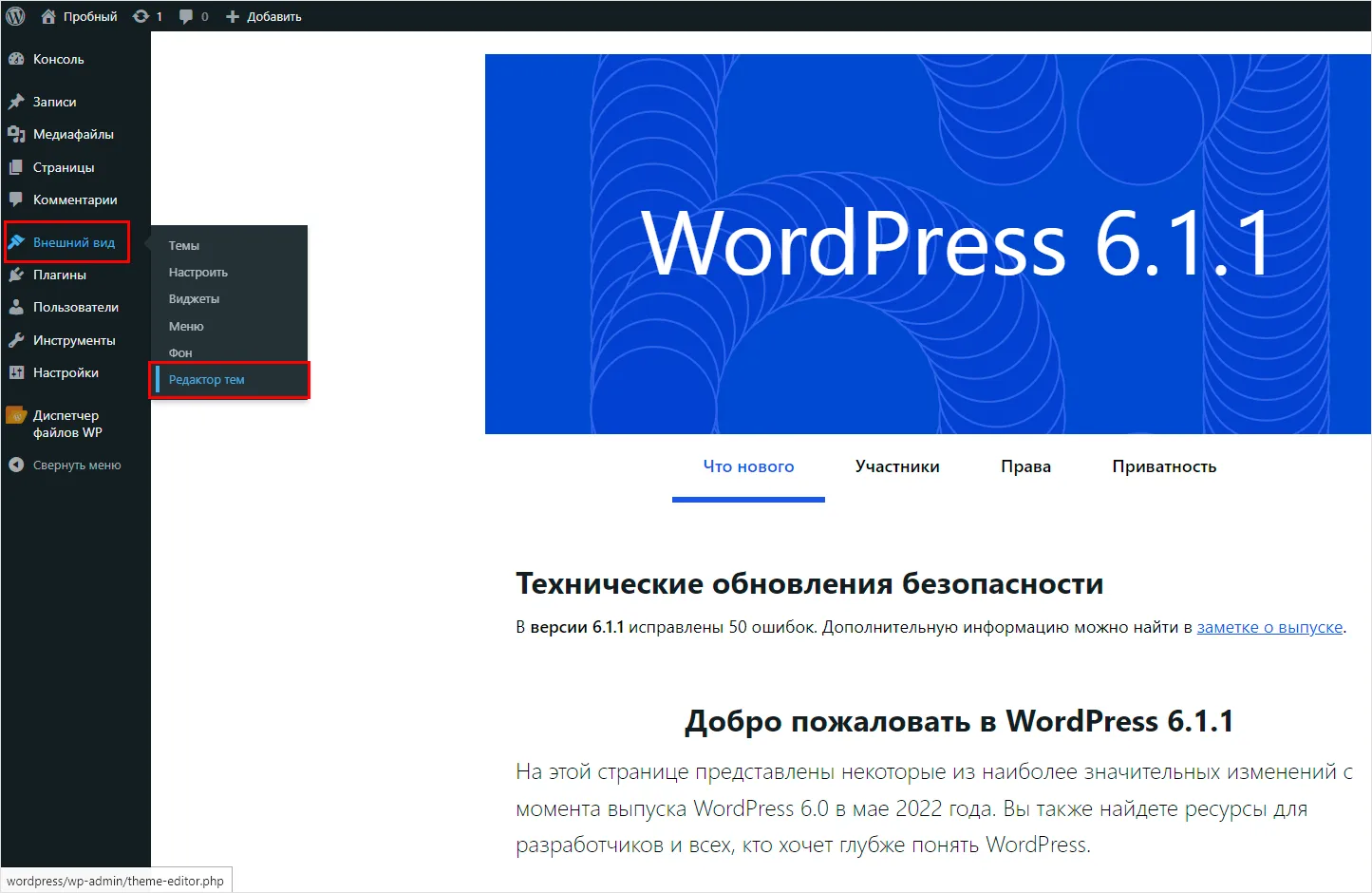Screen dimensions: 1372x893
Task: Switch to the Приватность tab
Action: [x=1164, y=466]
